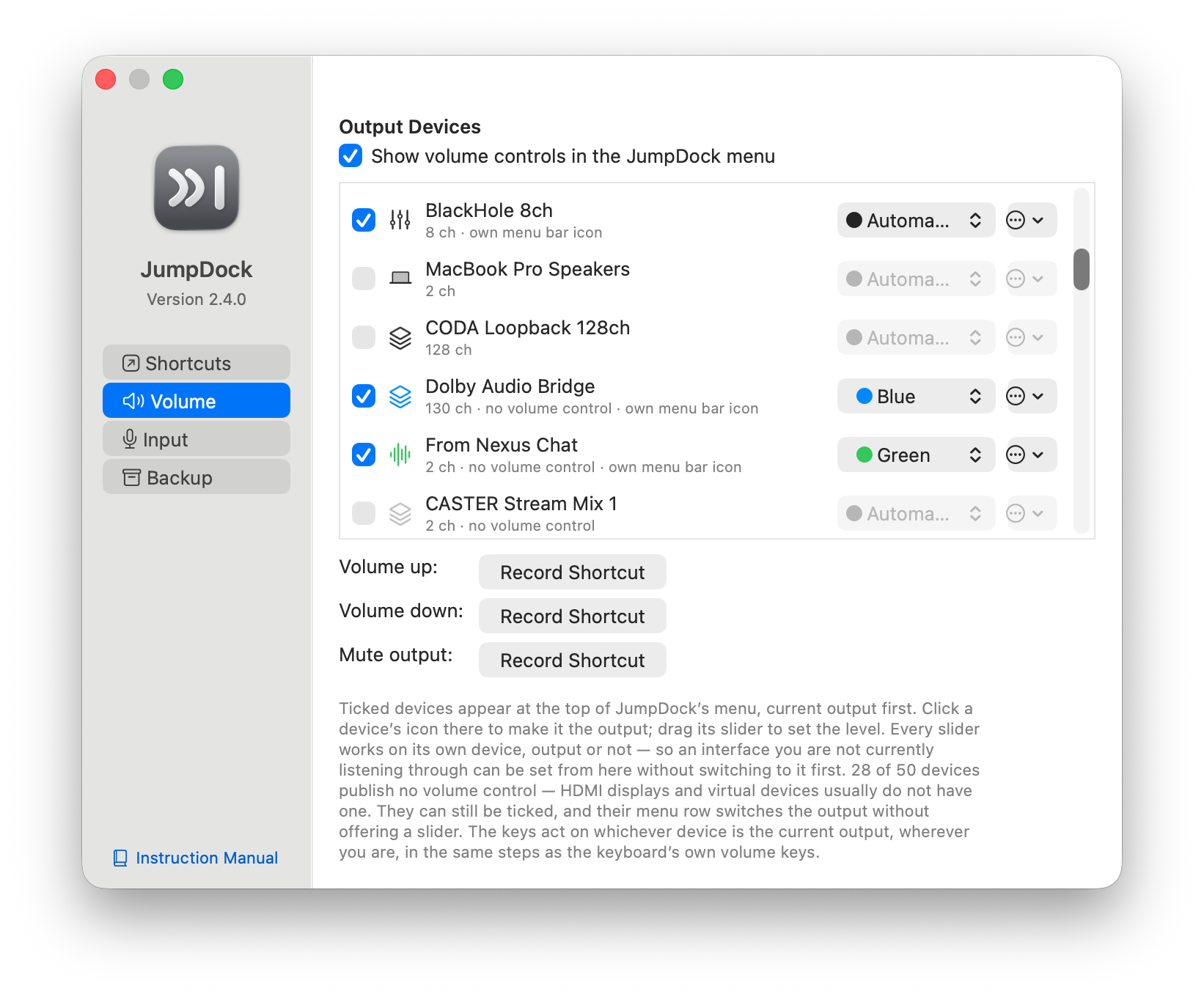
Task: Click the mixer icon beside BlackHole 8ch
Action: pos(400,220)
